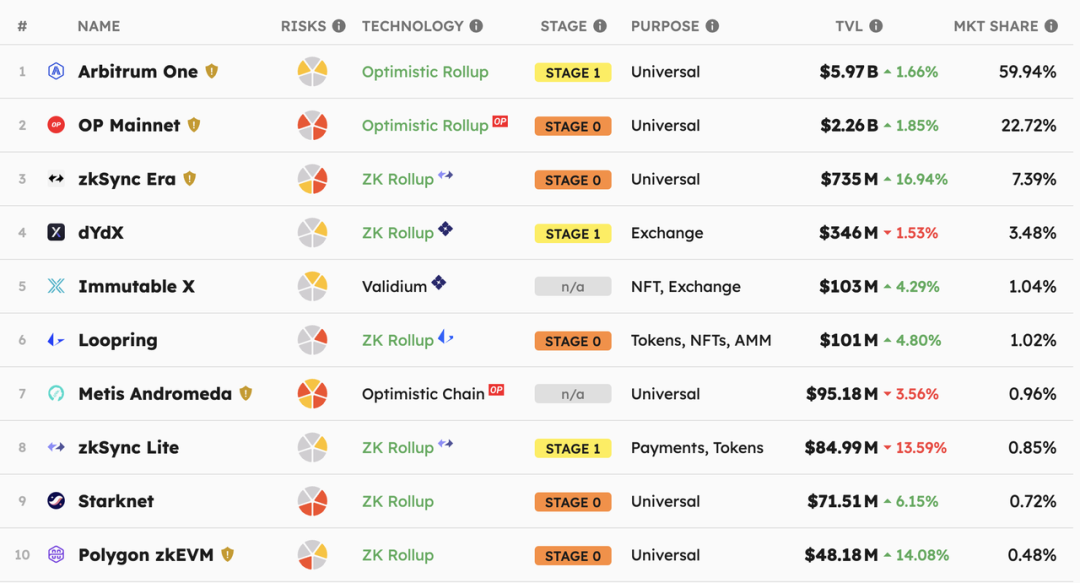Click the n/a stage badge for Immutable X
The height and width of the screenshot is (583, 1080).
(x=572, y=287)
